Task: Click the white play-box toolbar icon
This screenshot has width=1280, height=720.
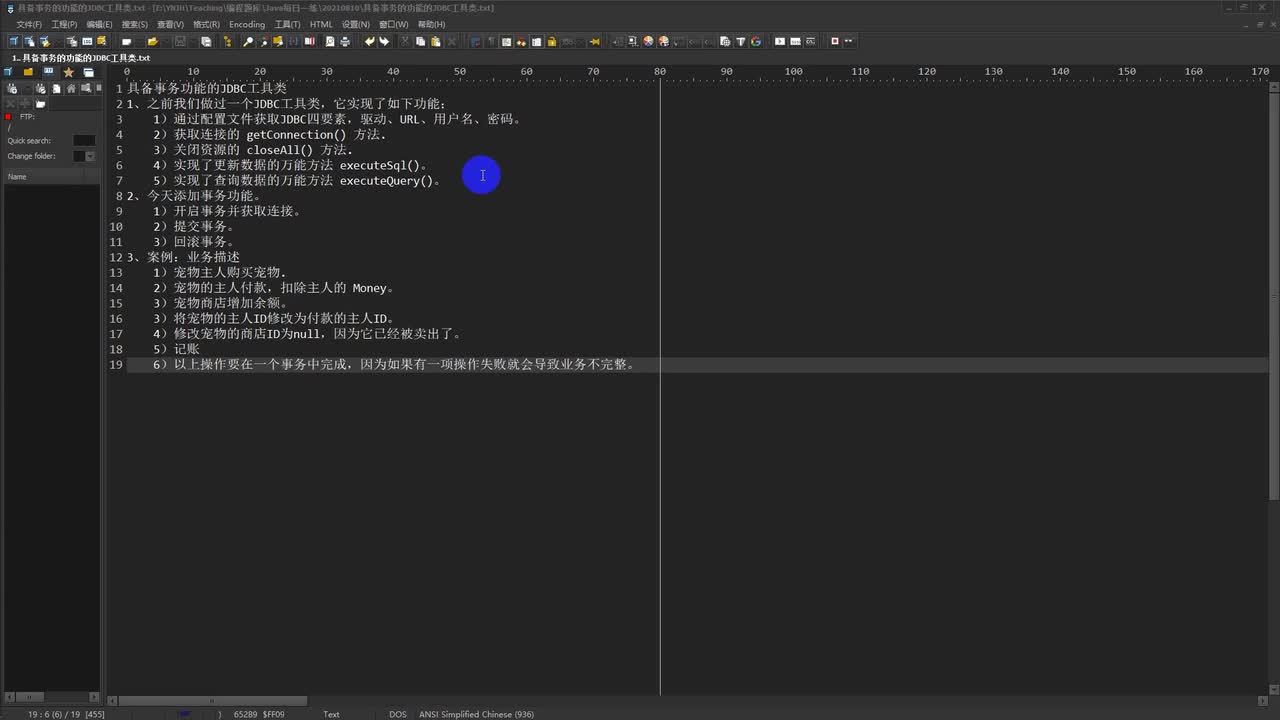Action: click(780, 41)
